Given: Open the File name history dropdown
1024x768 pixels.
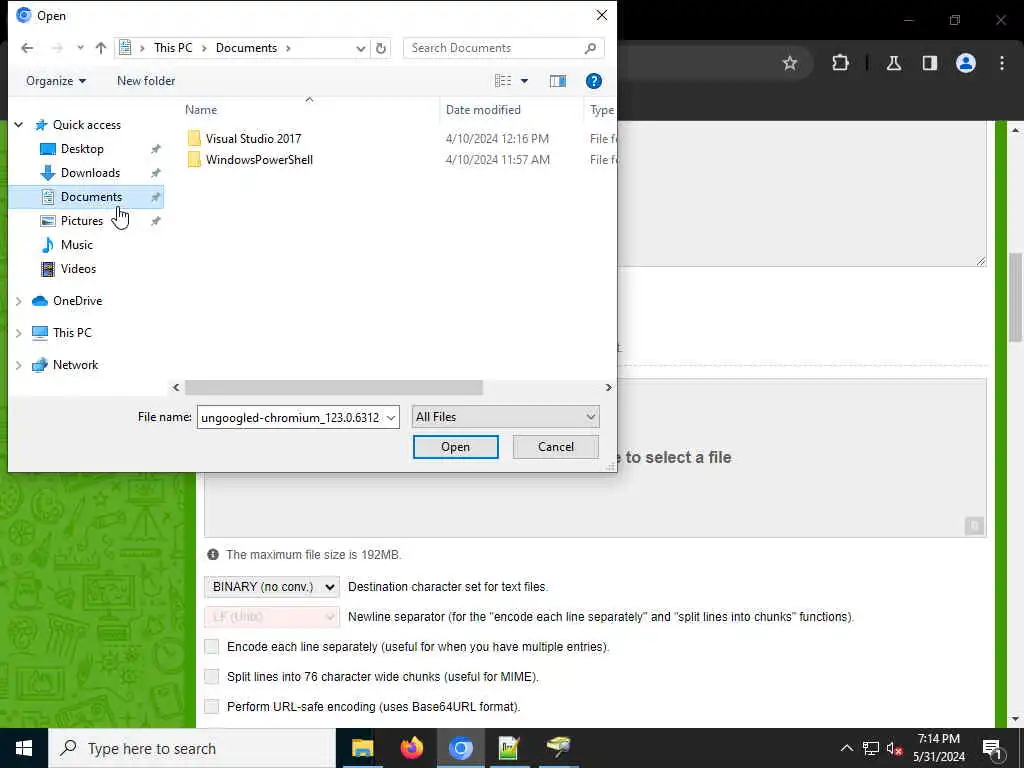Looking at the screenshot, I should click(391, 417).
